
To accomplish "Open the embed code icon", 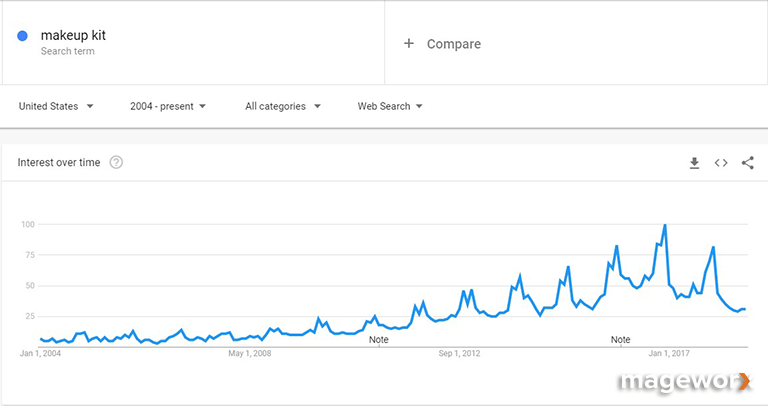I will pos(721,163).
